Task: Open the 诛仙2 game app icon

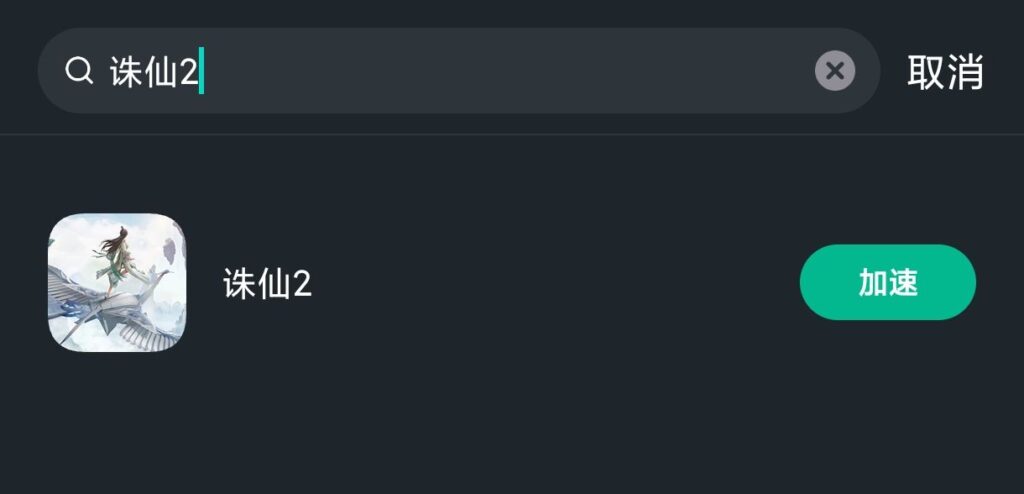Action: (x=117, y=282)
